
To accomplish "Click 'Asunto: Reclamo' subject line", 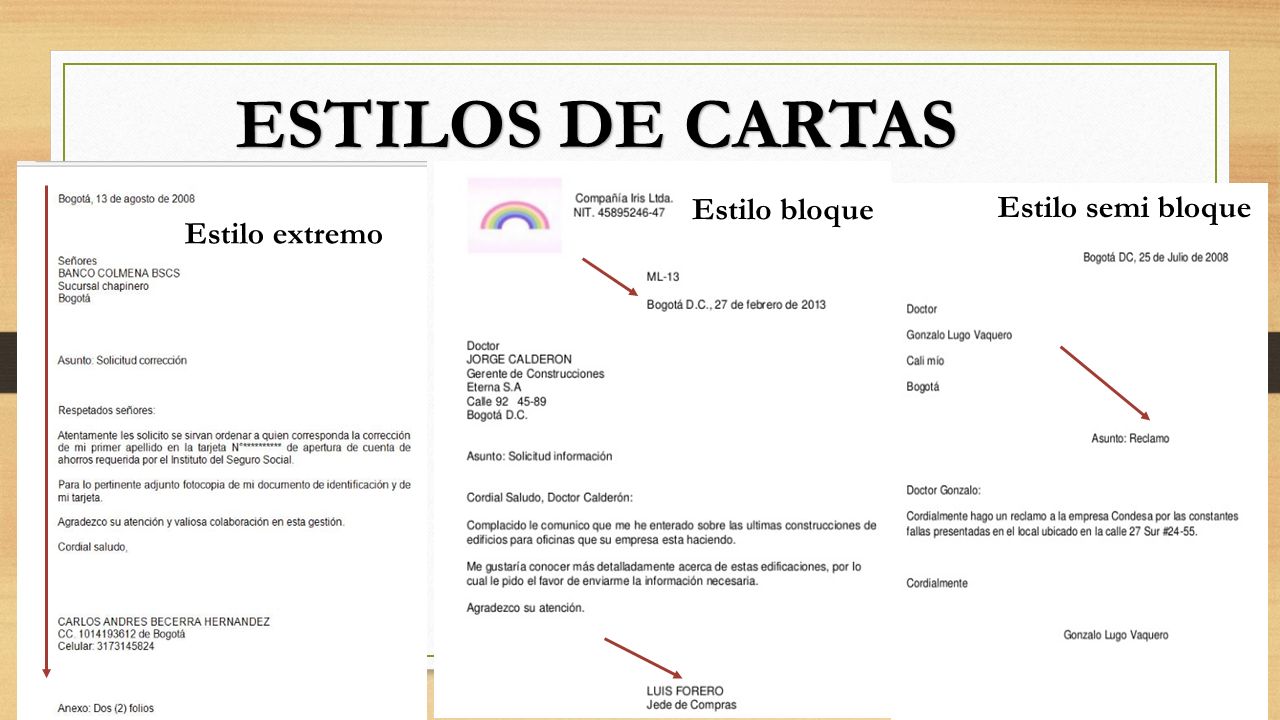I will point(1130,439).
